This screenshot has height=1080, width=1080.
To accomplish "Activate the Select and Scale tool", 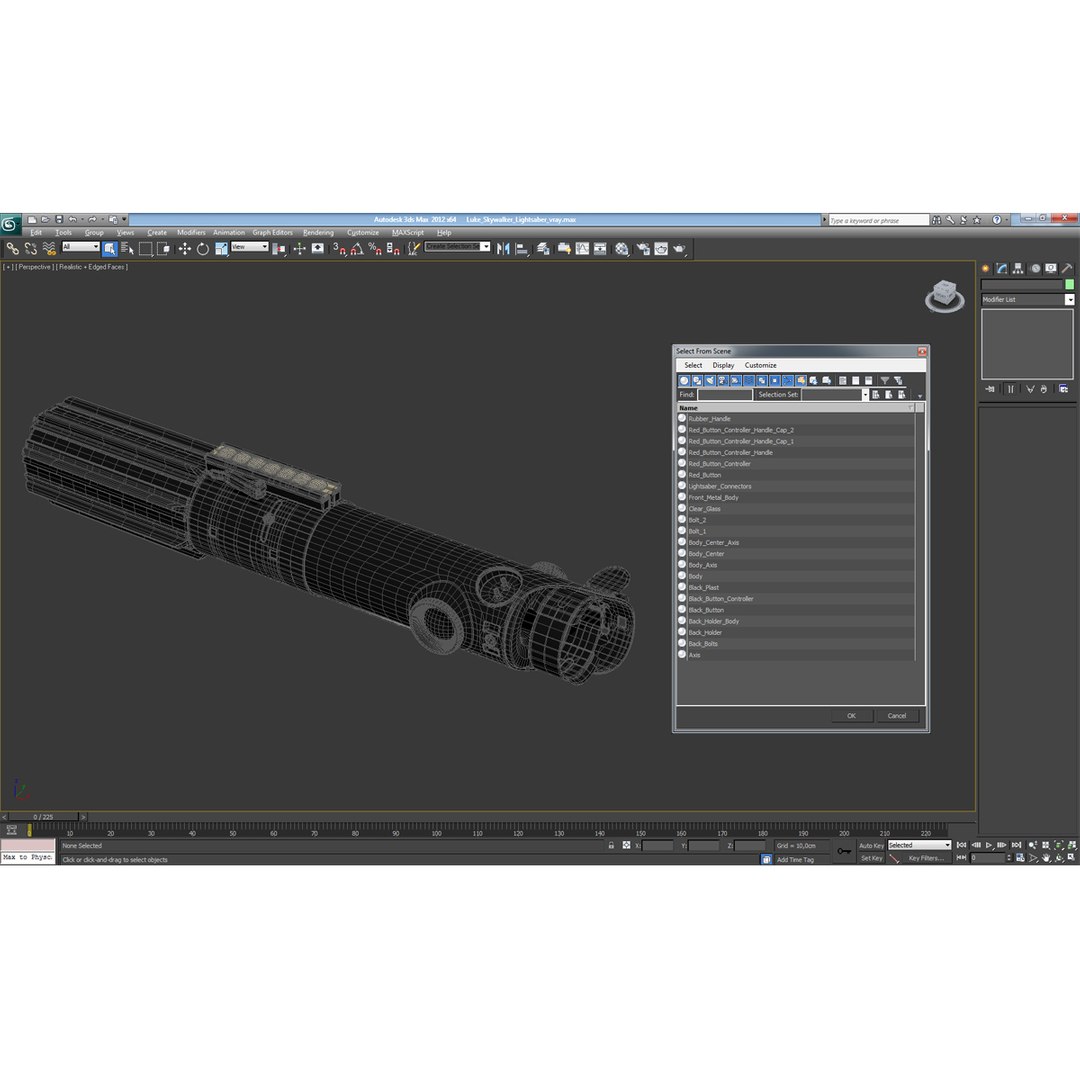I will [x=221, y=249].
